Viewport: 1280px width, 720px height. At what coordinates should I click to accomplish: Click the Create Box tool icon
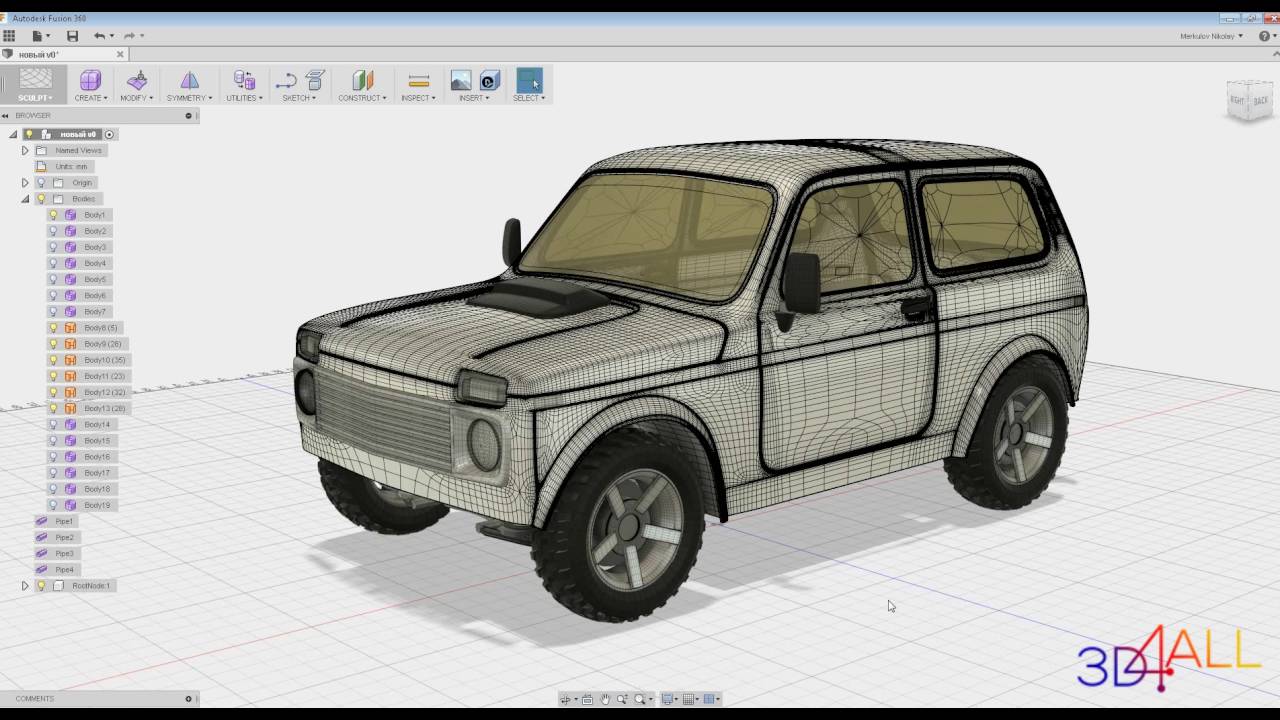[90, 81]
